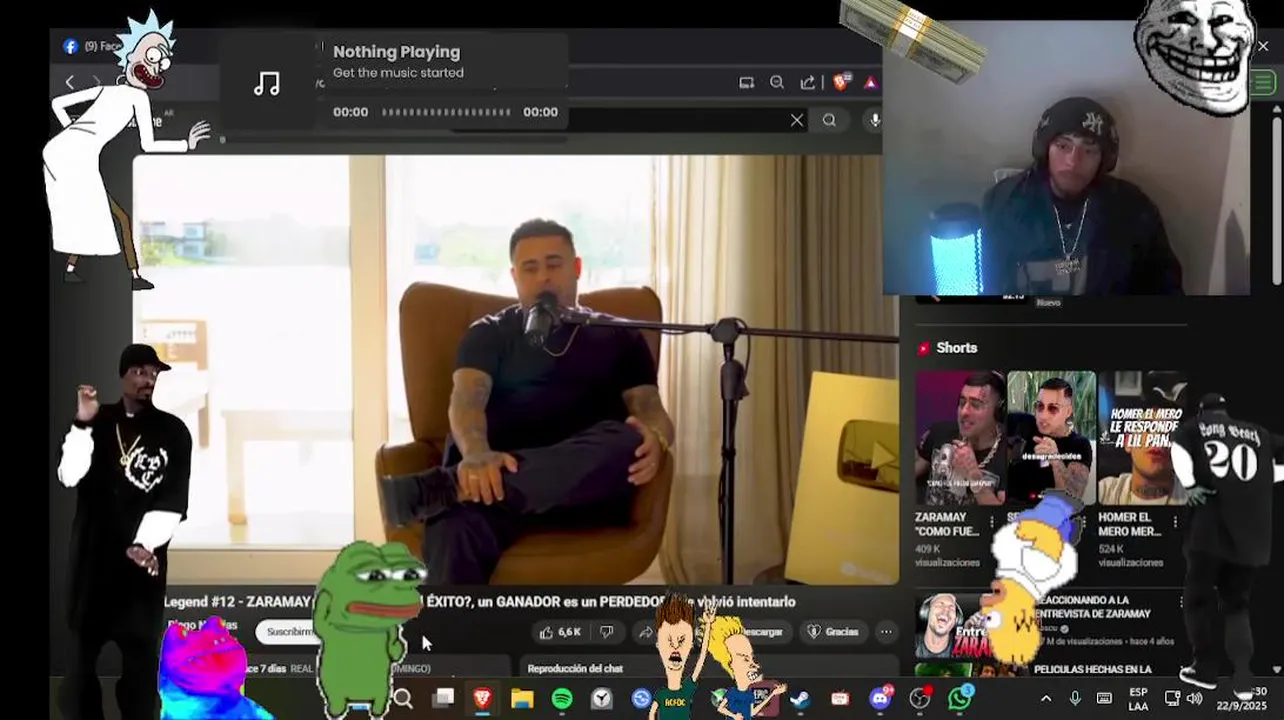This screenshot has height=720, width=1284.
Task: Click the zoom-out magnifier in address bar
Action: click(777, 83)
